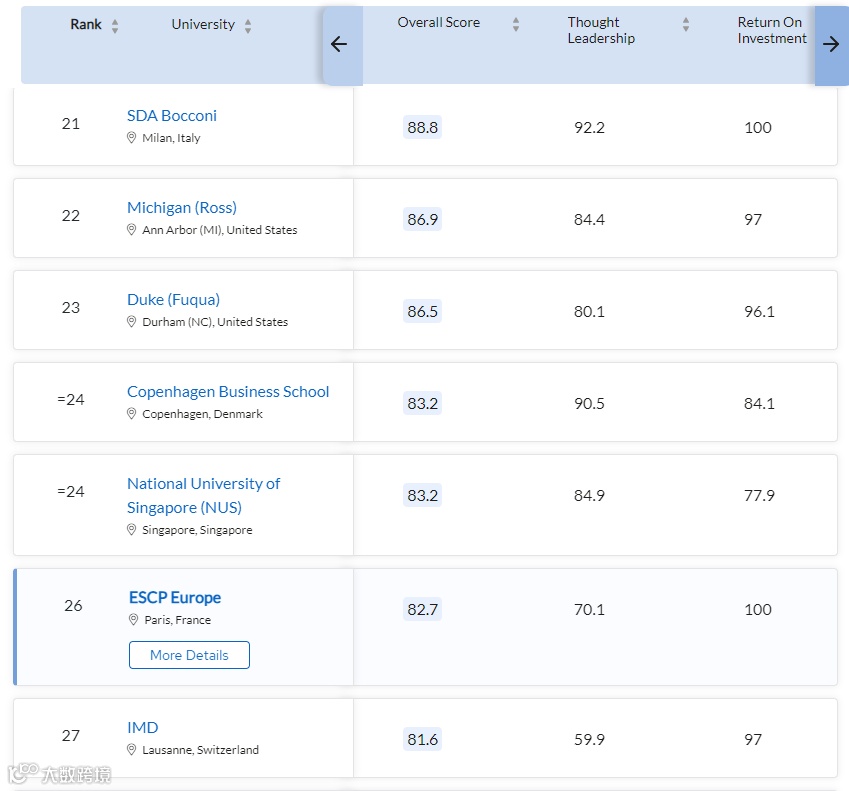Click rank 23 in Duke row

70,308
